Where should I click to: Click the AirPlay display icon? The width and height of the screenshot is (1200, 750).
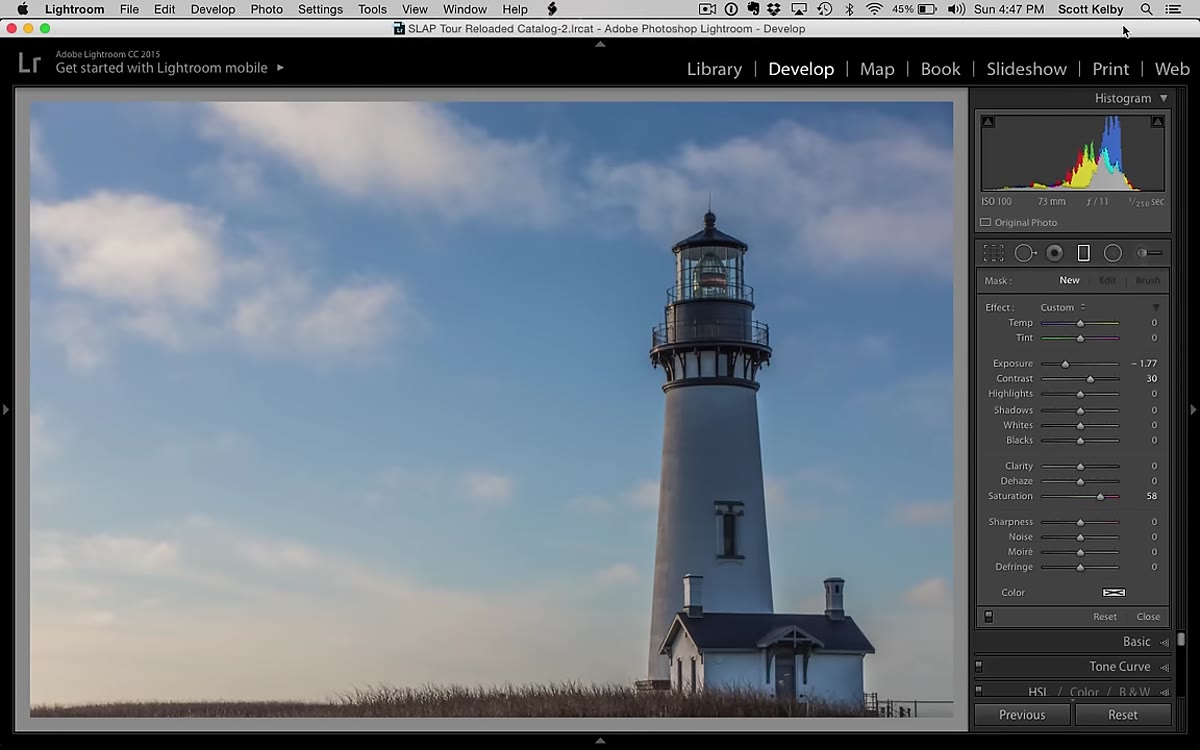click(801, 9)
